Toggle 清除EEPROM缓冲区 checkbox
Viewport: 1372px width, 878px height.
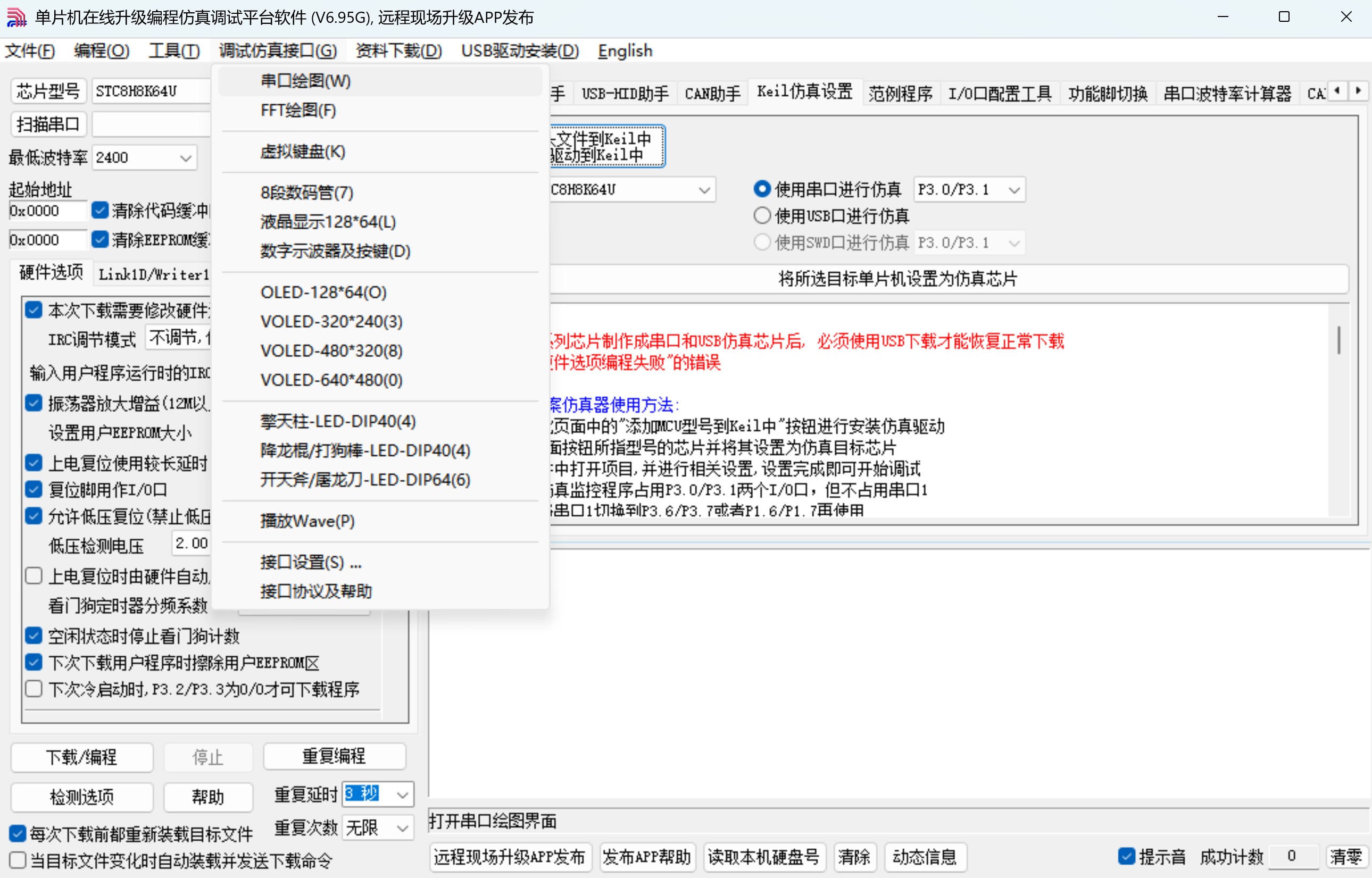[100, 239]
